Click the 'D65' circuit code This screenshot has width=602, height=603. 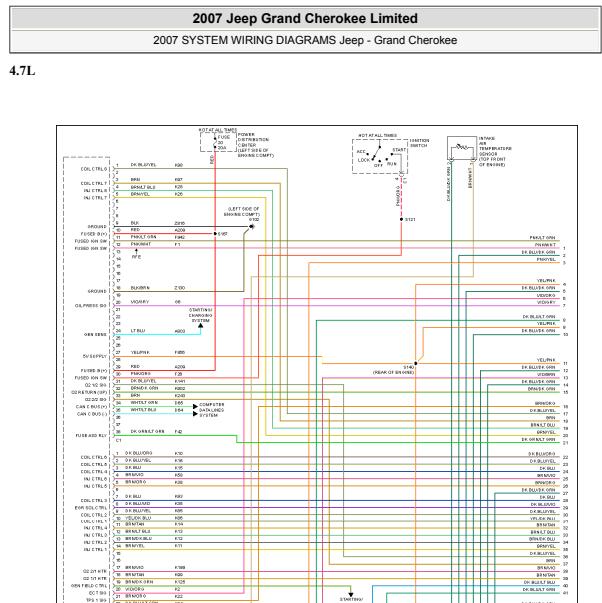tap(178, 403)
